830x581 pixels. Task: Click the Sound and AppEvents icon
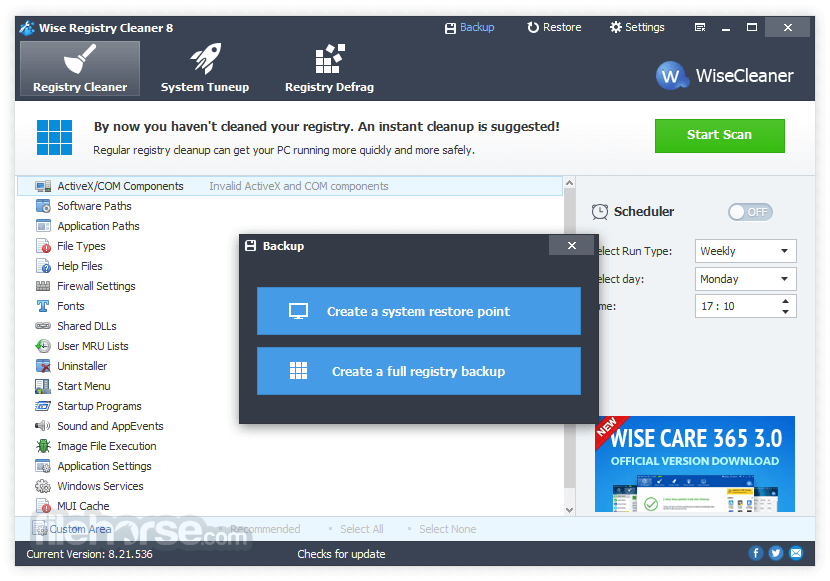point(43,426)
